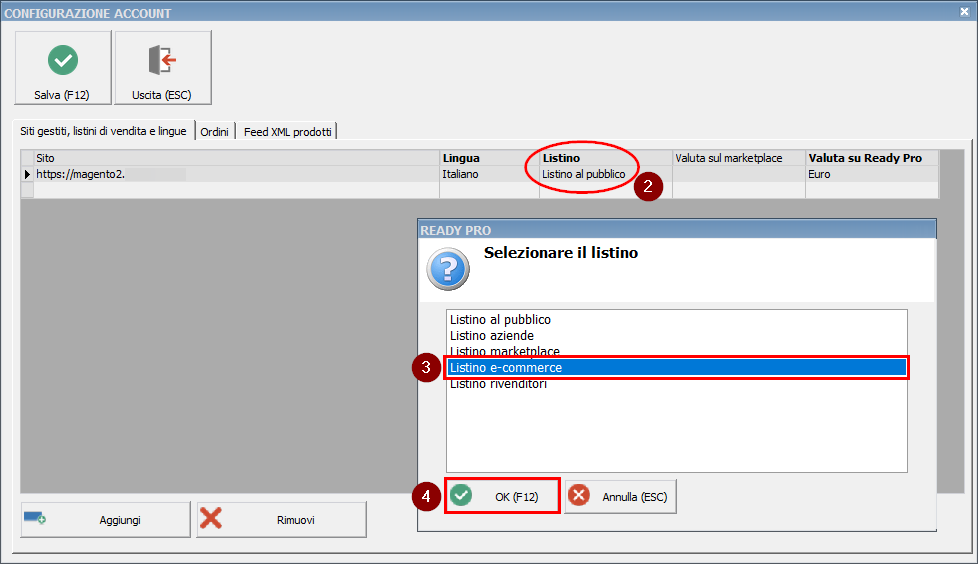
Task: Click the Listino cell of the magento2 row
Action: point(584,174)
